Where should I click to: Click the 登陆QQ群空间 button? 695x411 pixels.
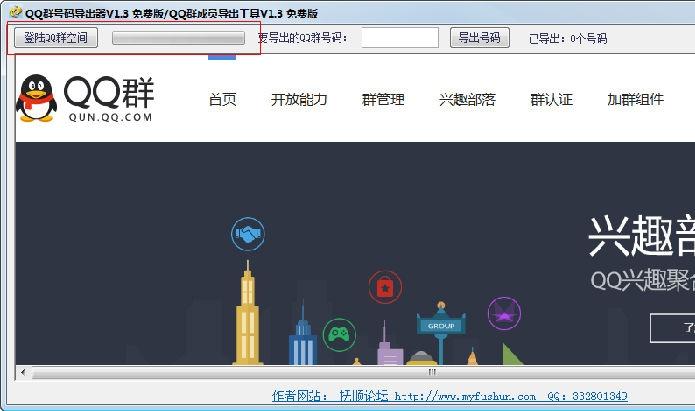click(56, 38)
